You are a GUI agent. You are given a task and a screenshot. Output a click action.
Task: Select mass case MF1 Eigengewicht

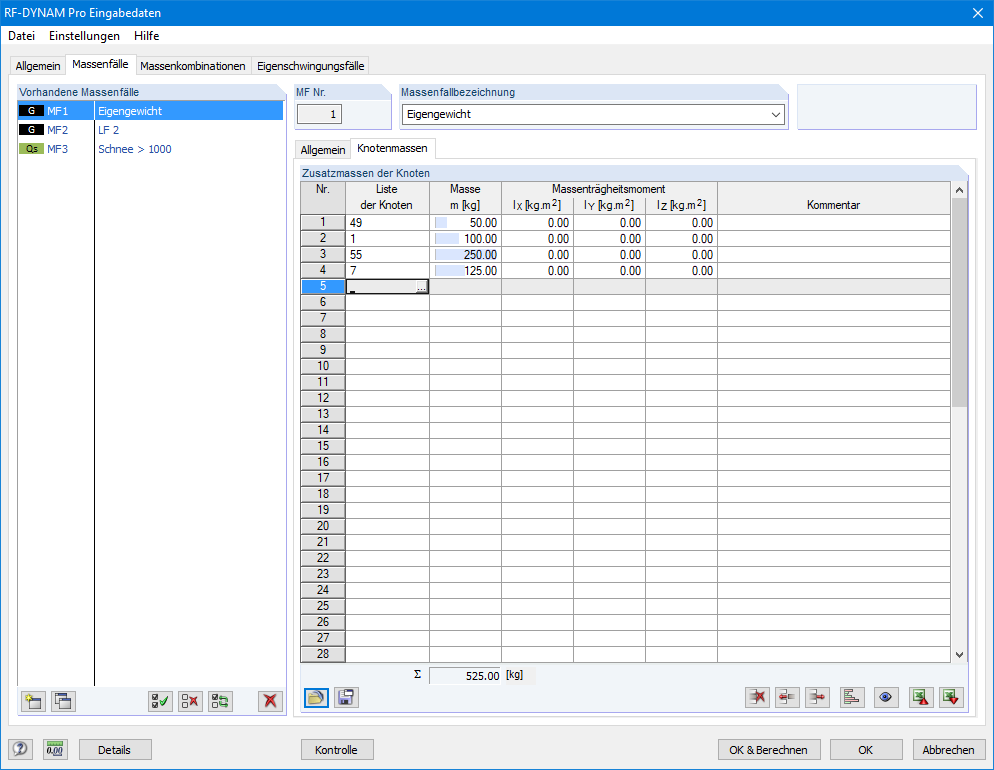tap(150, 111)
